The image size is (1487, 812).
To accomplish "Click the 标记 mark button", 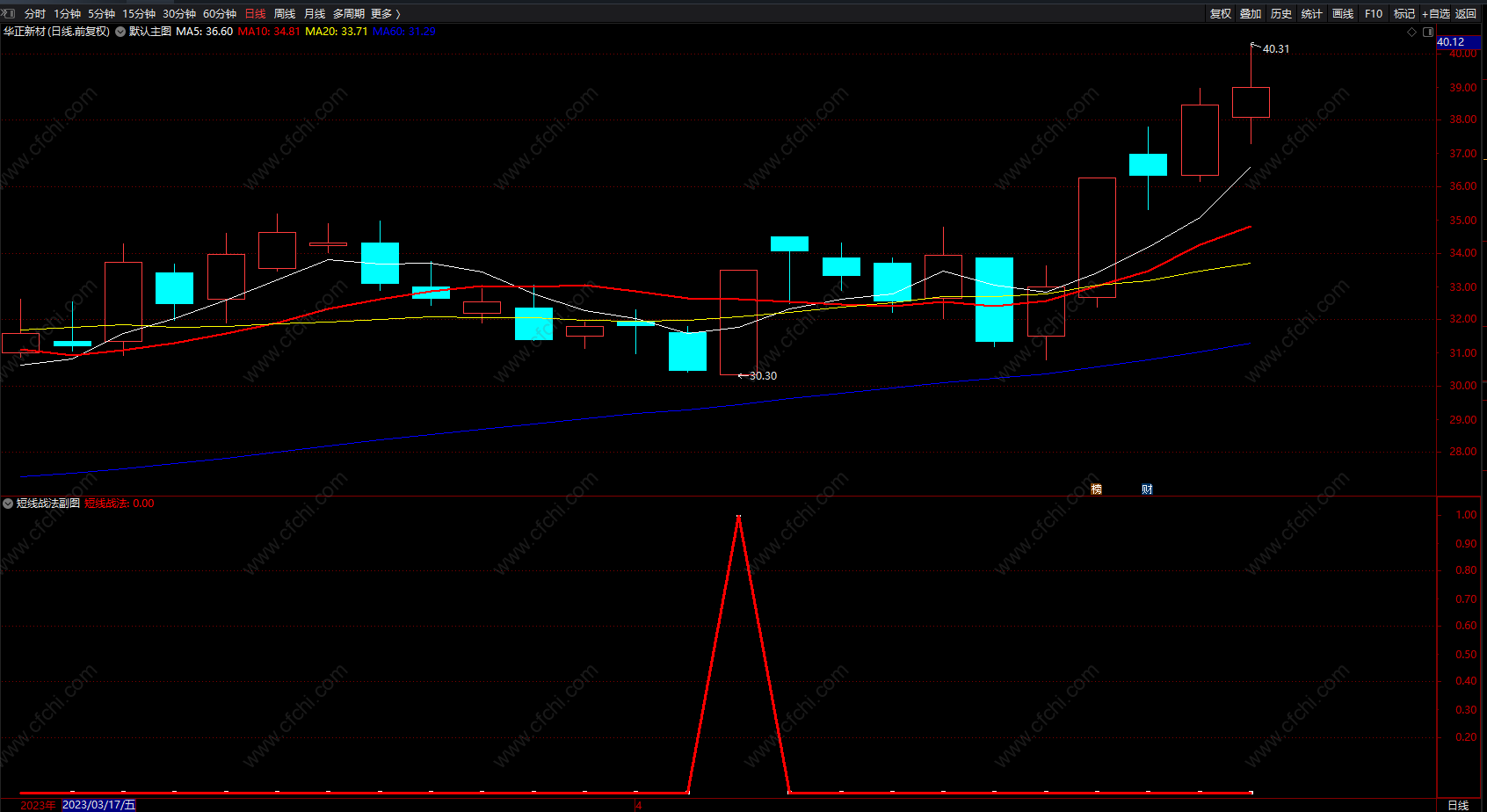I will pos(1404,13).
